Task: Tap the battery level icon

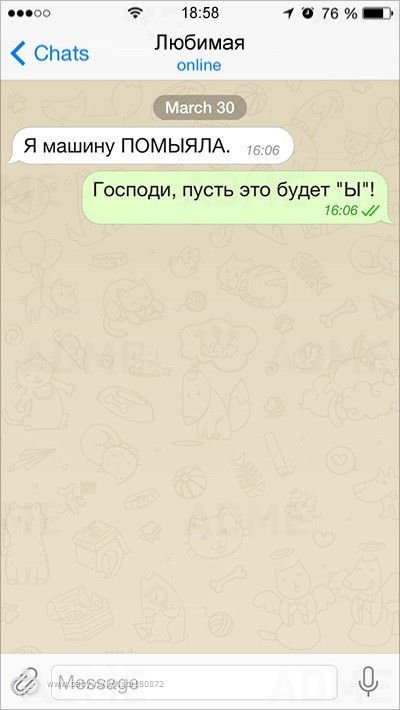Action: pos(376,14)
